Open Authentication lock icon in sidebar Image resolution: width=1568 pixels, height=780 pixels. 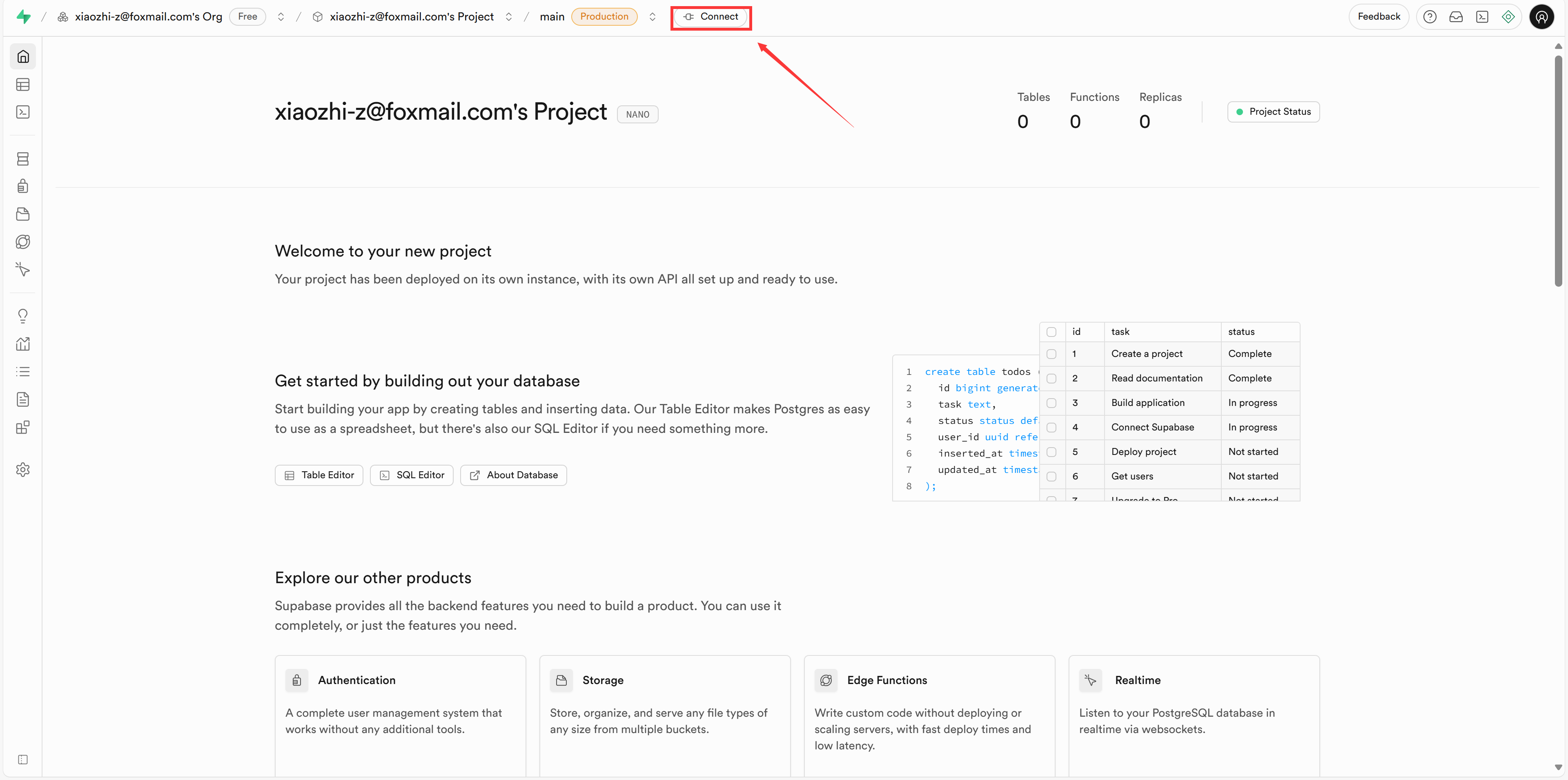(x=22, y=186)
